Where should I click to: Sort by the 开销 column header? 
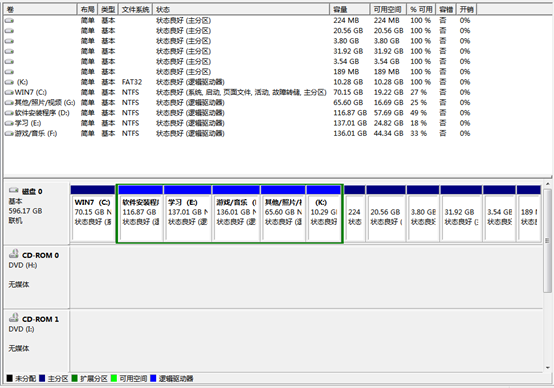tap(466, 10)
